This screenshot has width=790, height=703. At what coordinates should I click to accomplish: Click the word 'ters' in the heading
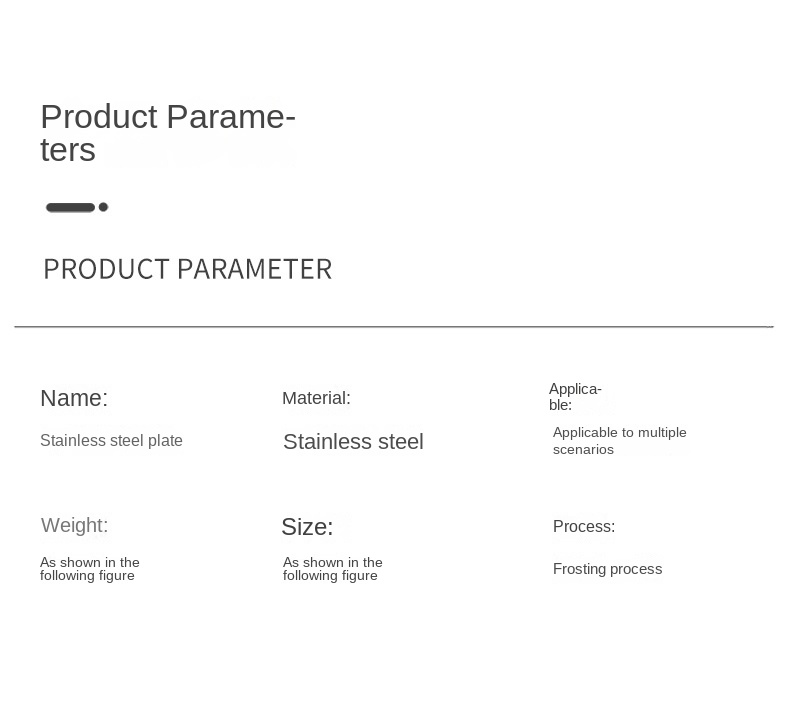(68, 150)
